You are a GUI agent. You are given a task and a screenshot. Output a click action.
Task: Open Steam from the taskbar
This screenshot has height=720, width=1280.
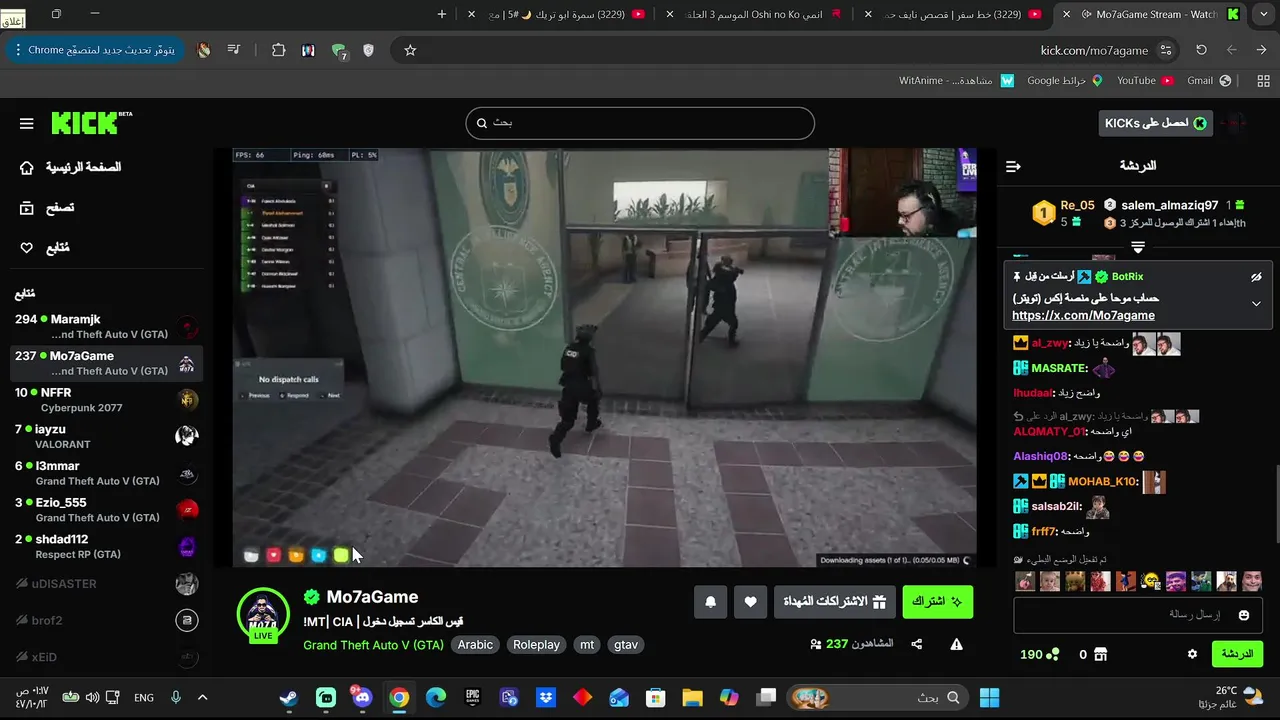[288, 698]
